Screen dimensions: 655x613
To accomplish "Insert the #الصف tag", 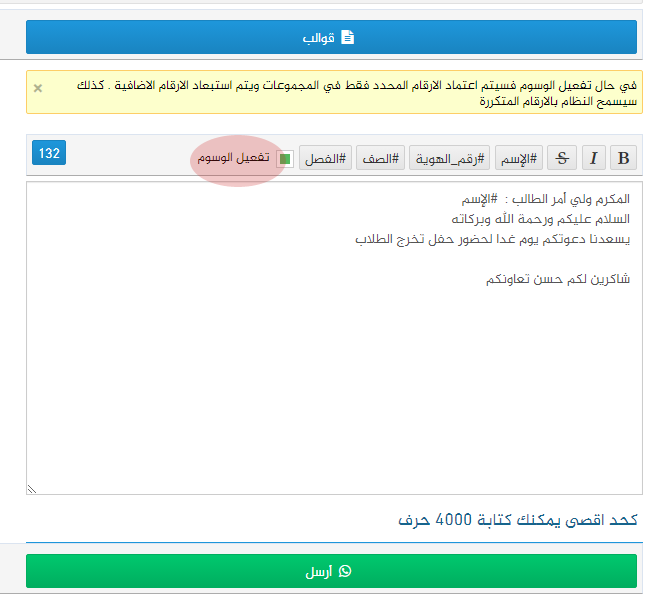I will 381,158.
